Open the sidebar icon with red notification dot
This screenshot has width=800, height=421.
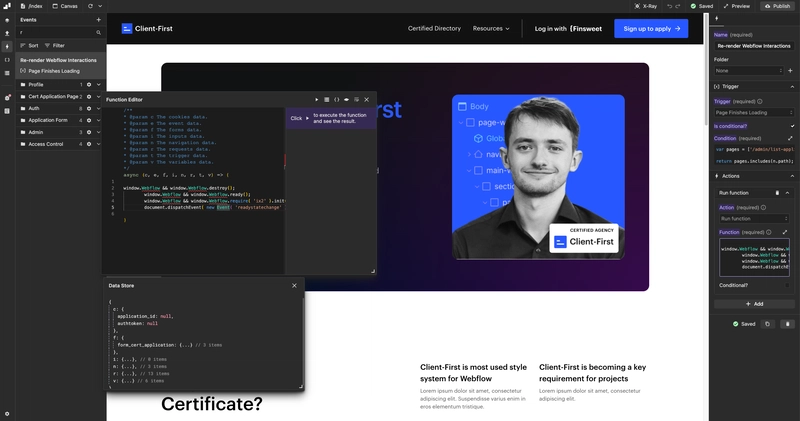(x=7, y=97)
